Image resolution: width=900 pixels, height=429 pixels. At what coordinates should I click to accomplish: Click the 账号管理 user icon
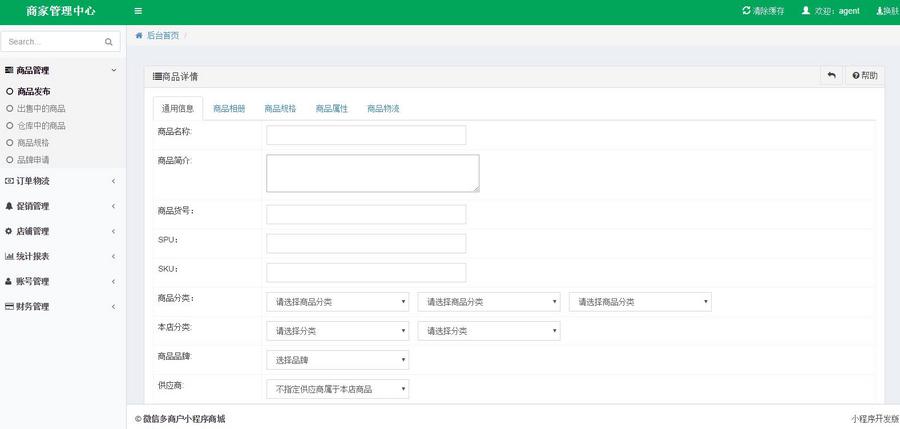9,281
